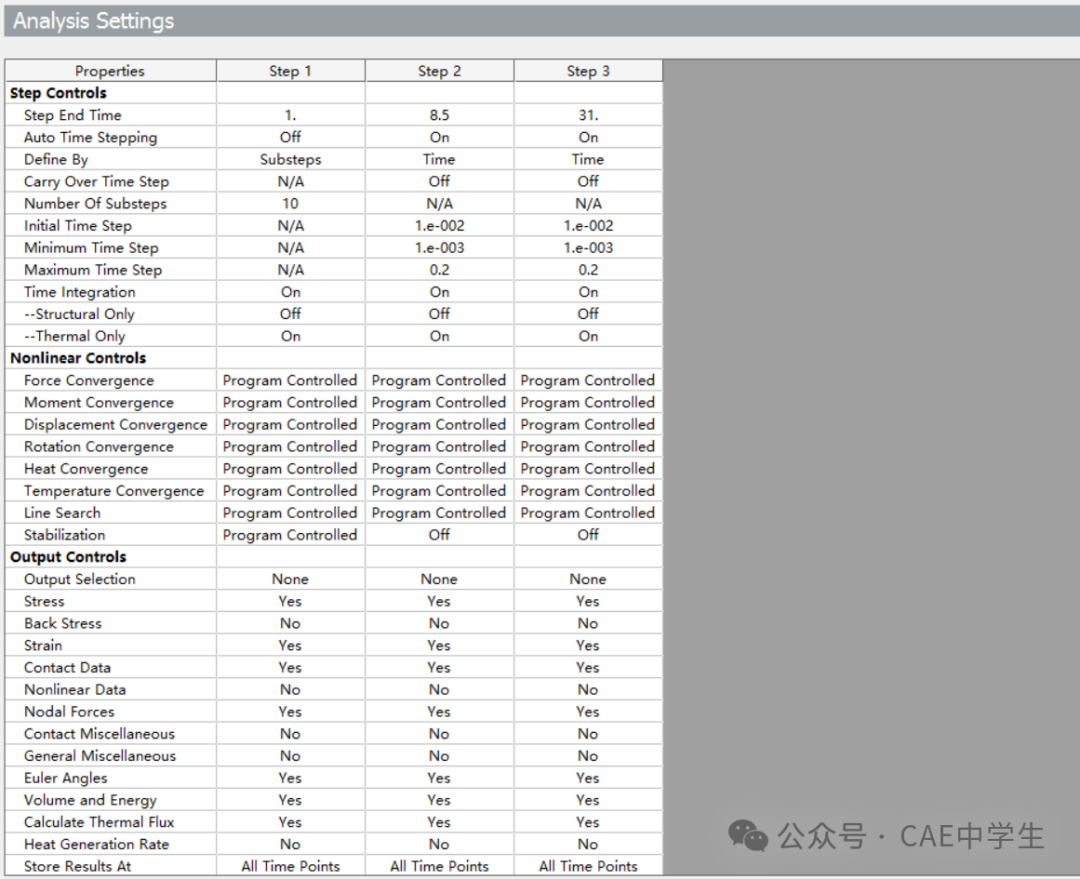The width and height of the screenshot is (1080, 879).
Task: Click the Auto Time Stepping property label
Action: 90,137
